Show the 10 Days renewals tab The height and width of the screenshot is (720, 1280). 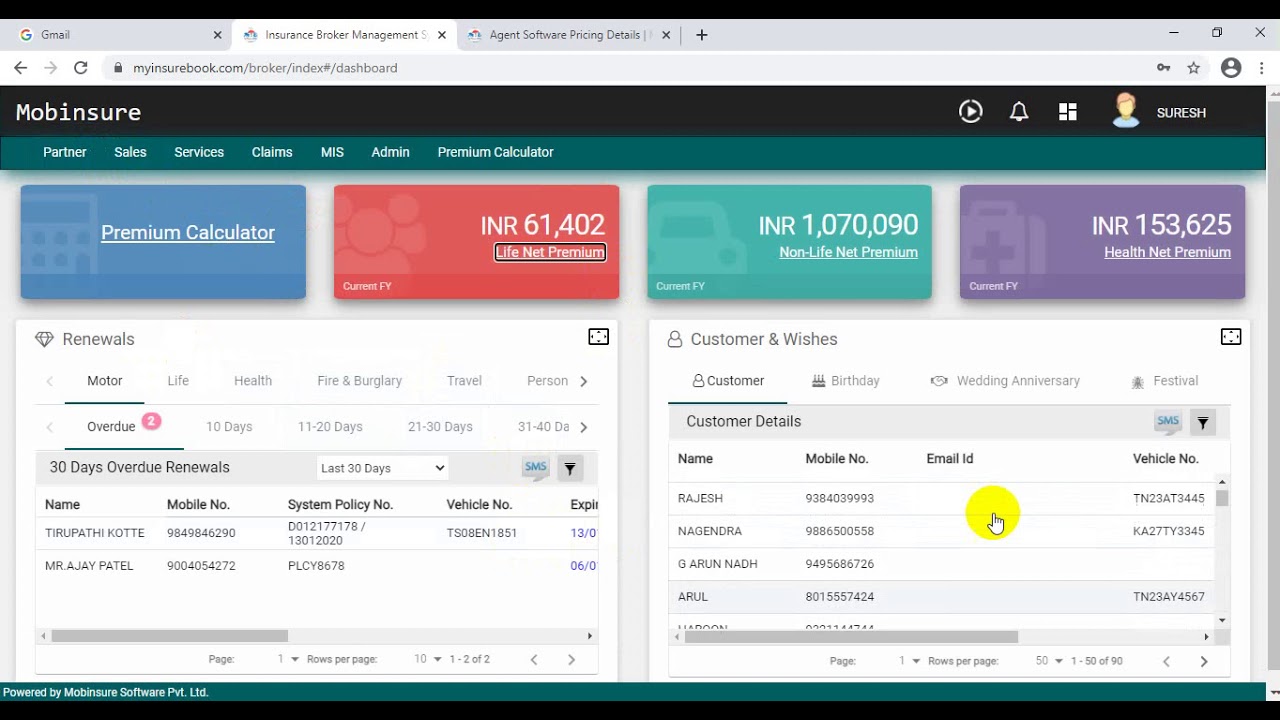tap(229, 427)
